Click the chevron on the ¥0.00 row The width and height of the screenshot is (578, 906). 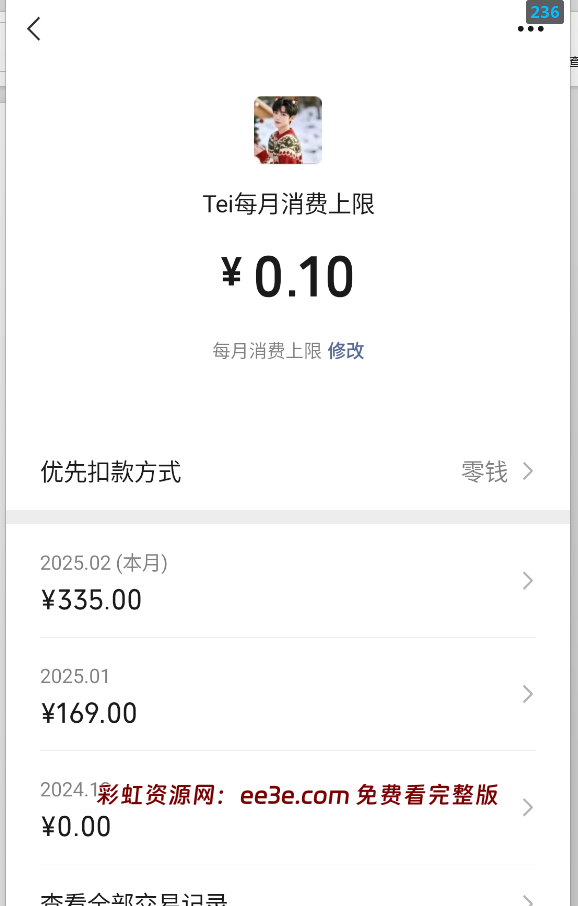pyautogui.click(x=528, y=807)
